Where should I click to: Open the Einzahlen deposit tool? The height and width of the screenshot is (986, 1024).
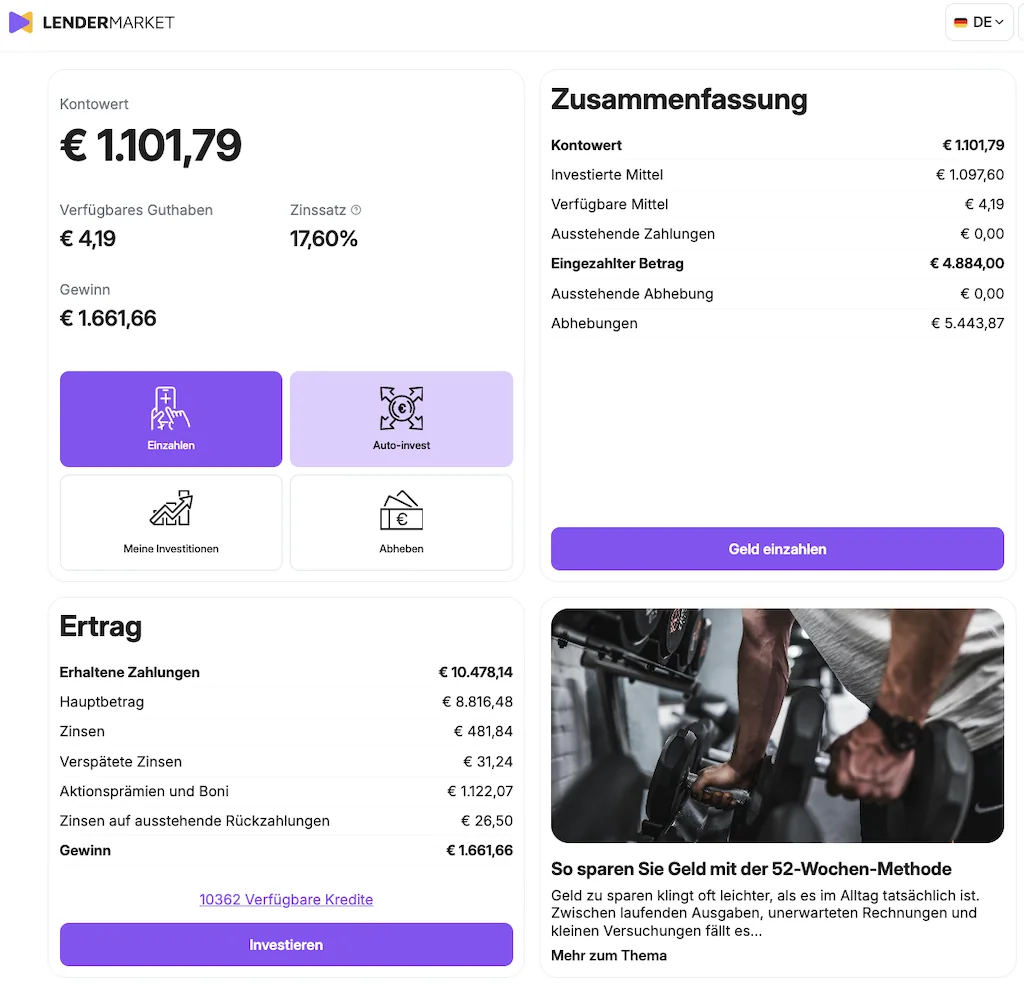170,418
